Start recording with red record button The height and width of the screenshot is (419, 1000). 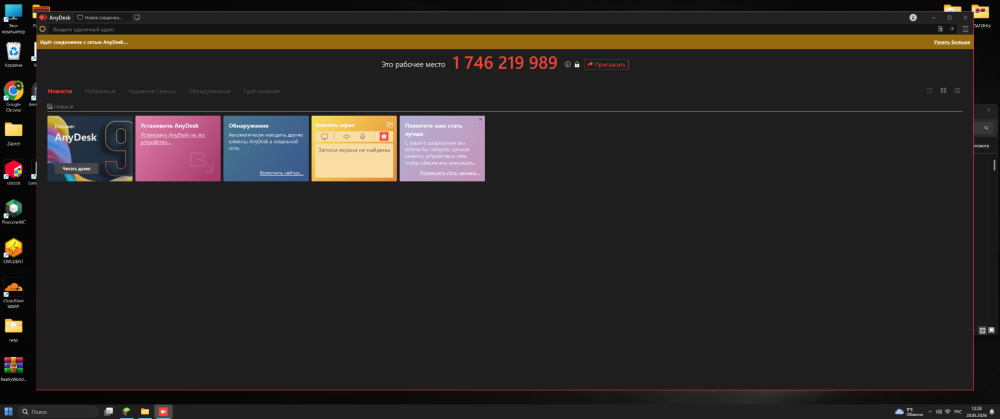tap(384, 136)
